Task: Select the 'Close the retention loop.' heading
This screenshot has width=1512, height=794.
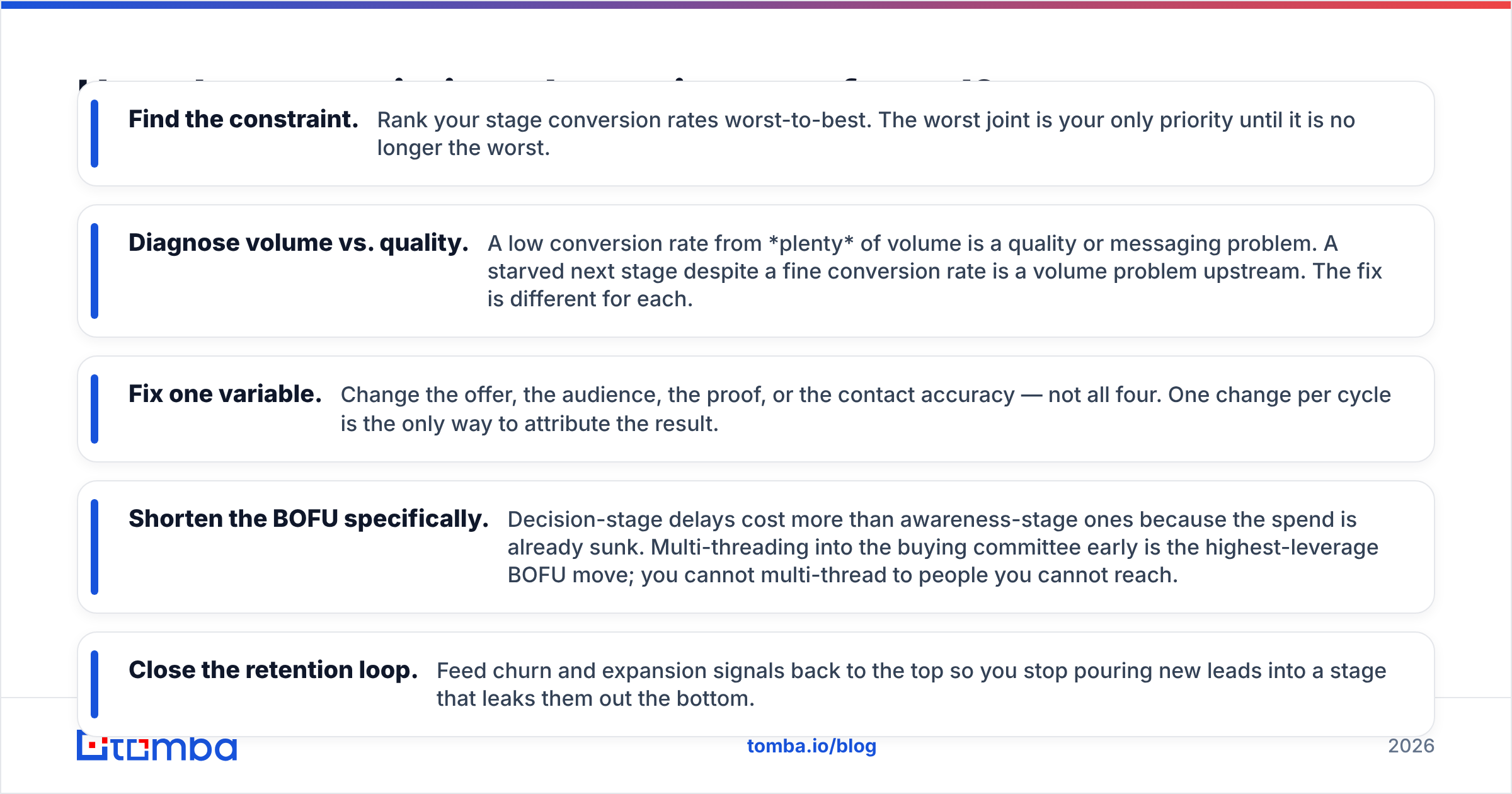Action: click(x=273, y=670)
